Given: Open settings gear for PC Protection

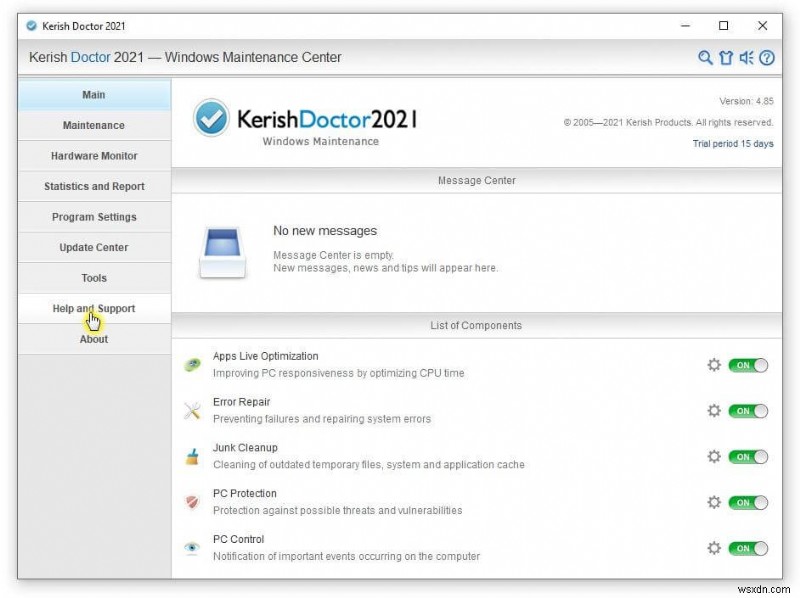Looking at the screenshot, I should (714, 503).
